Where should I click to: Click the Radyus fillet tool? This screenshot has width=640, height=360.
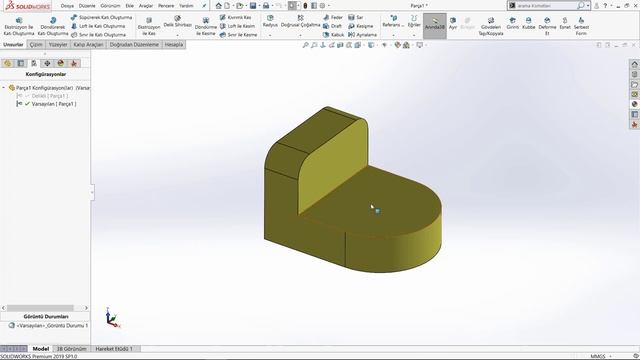coord(270,22)
